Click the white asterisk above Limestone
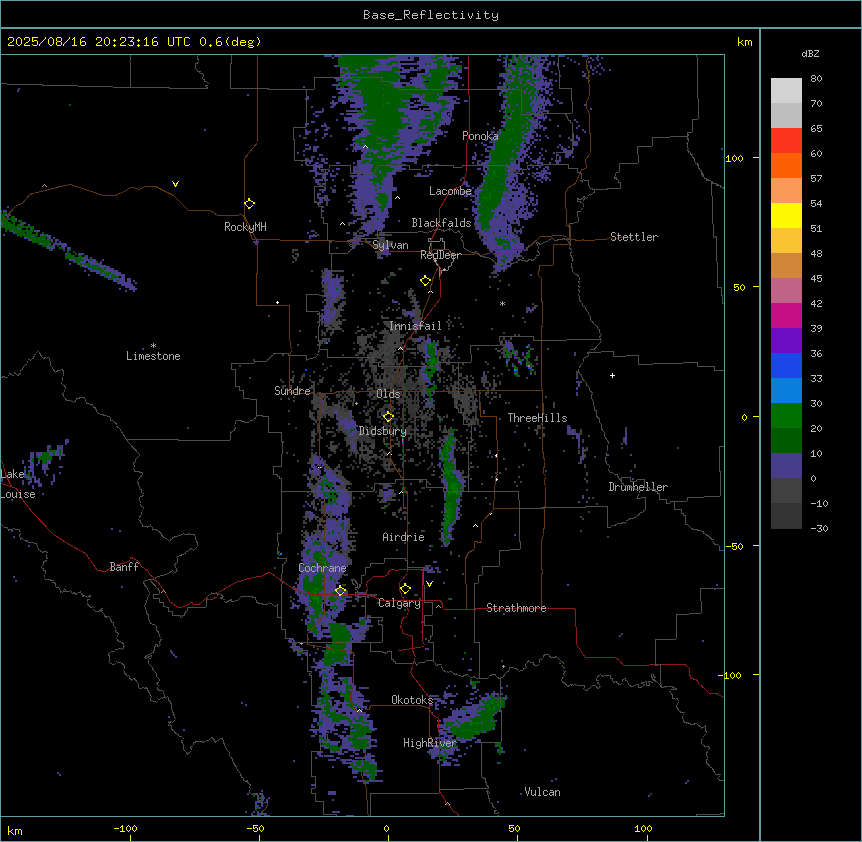Image resolution: width=862 pixels, height=842 pixels. point(153,346)
